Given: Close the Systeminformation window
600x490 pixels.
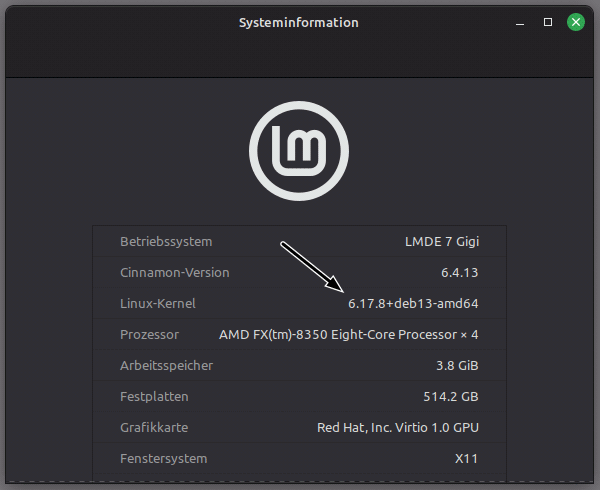Looking at the screenshot, I should [x=576, y=22].
